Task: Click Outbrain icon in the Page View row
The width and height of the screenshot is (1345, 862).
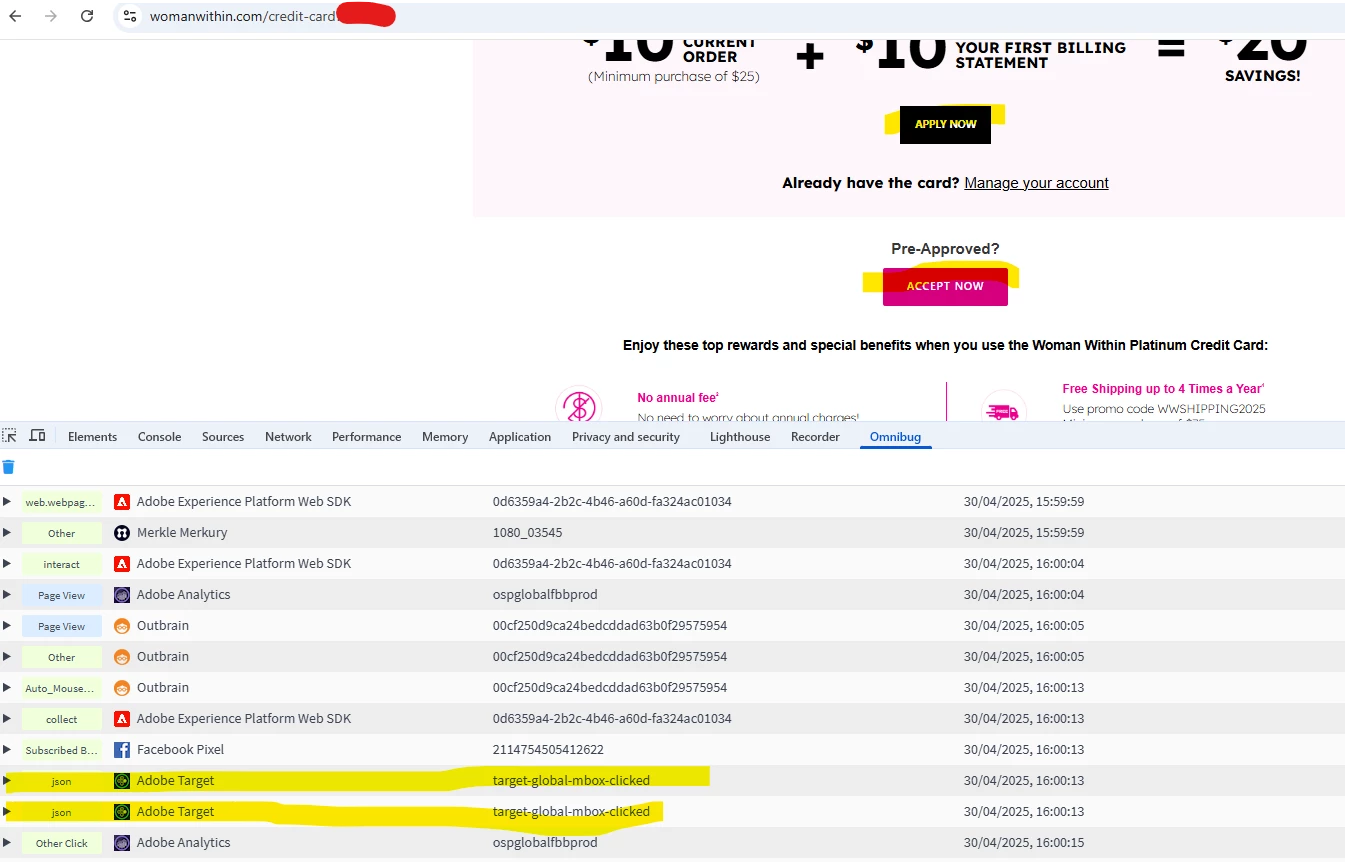Action: (x=122, y=626)
